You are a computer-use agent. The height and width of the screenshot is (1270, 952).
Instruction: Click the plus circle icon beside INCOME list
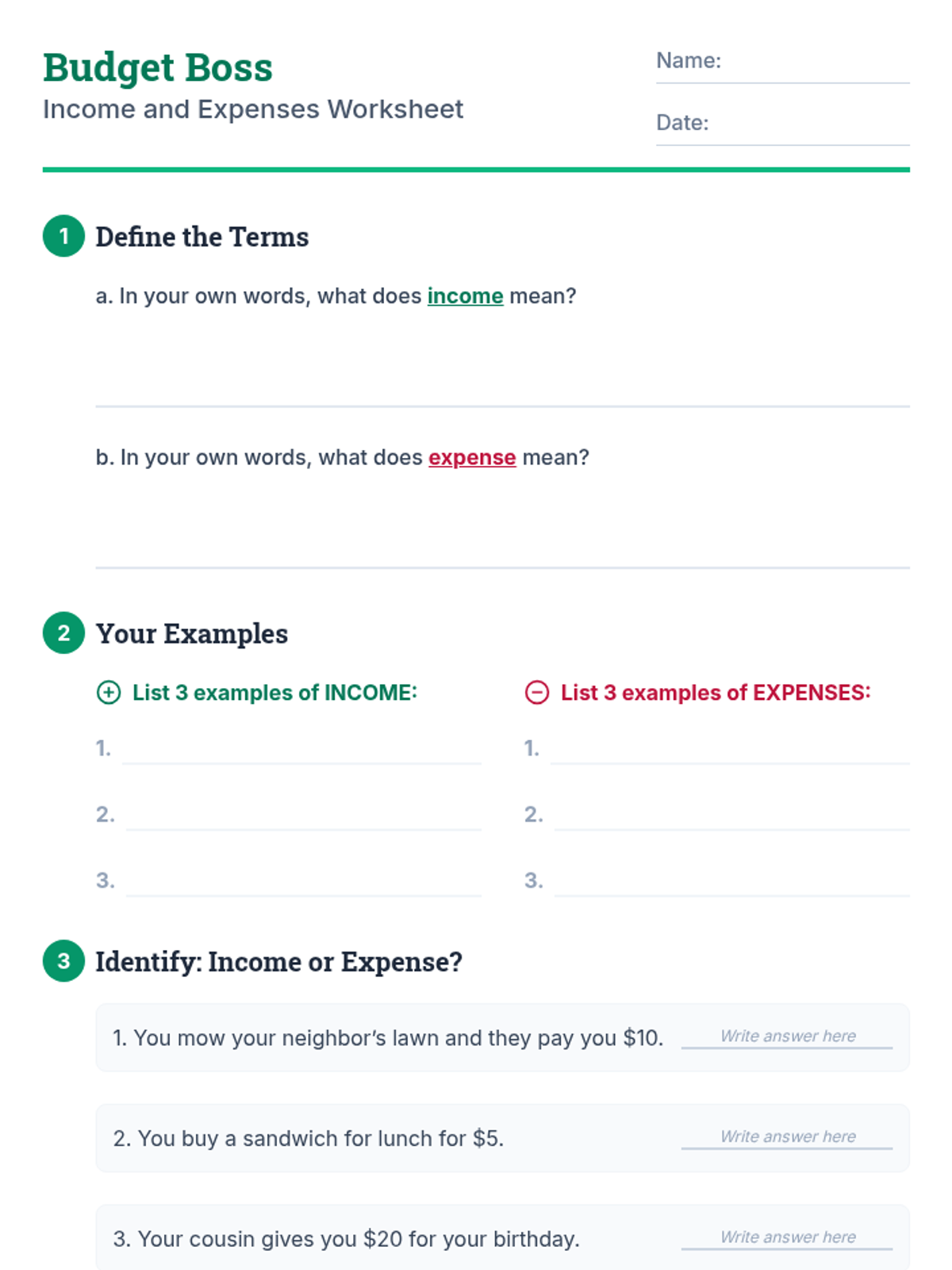point(109,692)
